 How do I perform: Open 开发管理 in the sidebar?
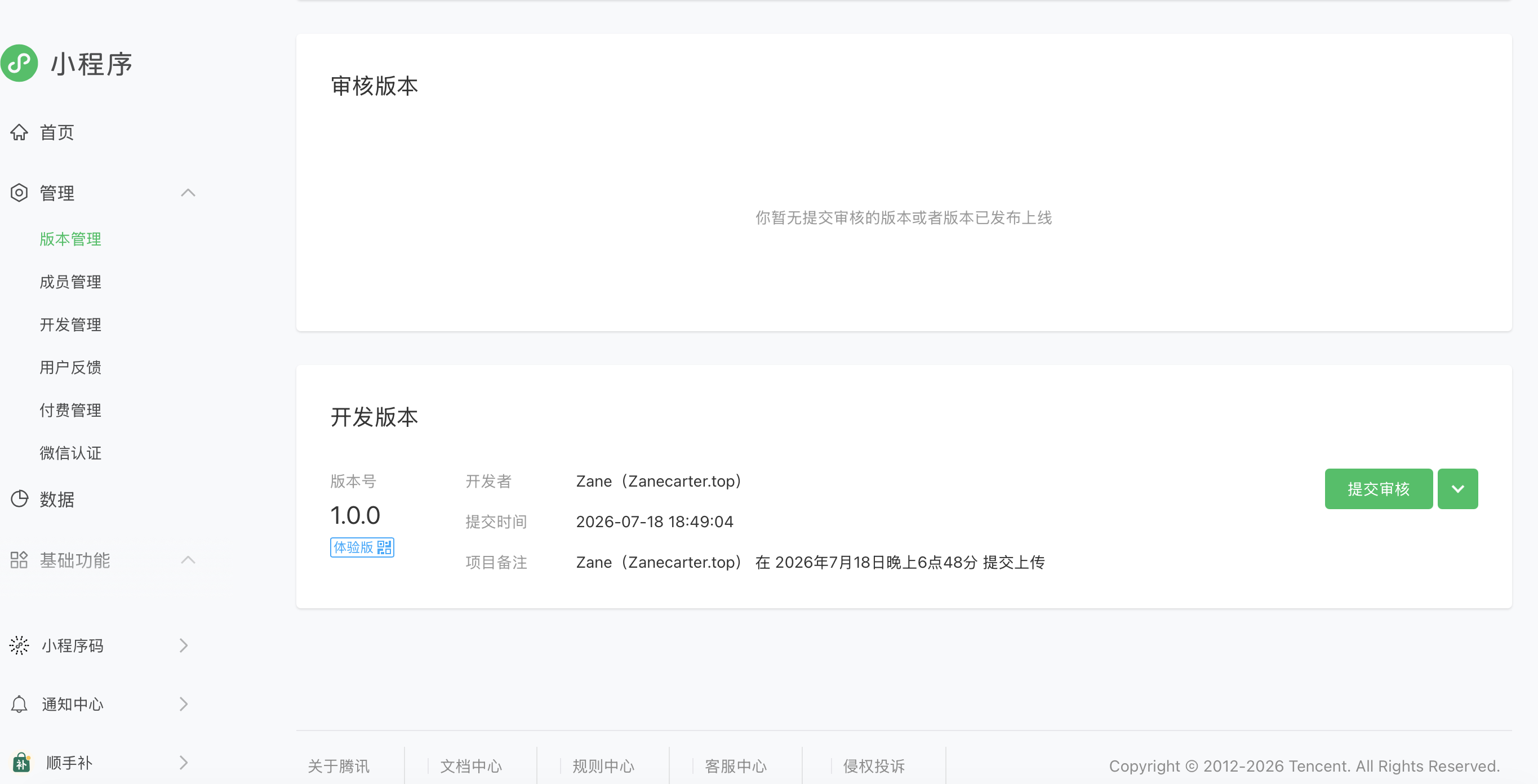pos(70,324)
